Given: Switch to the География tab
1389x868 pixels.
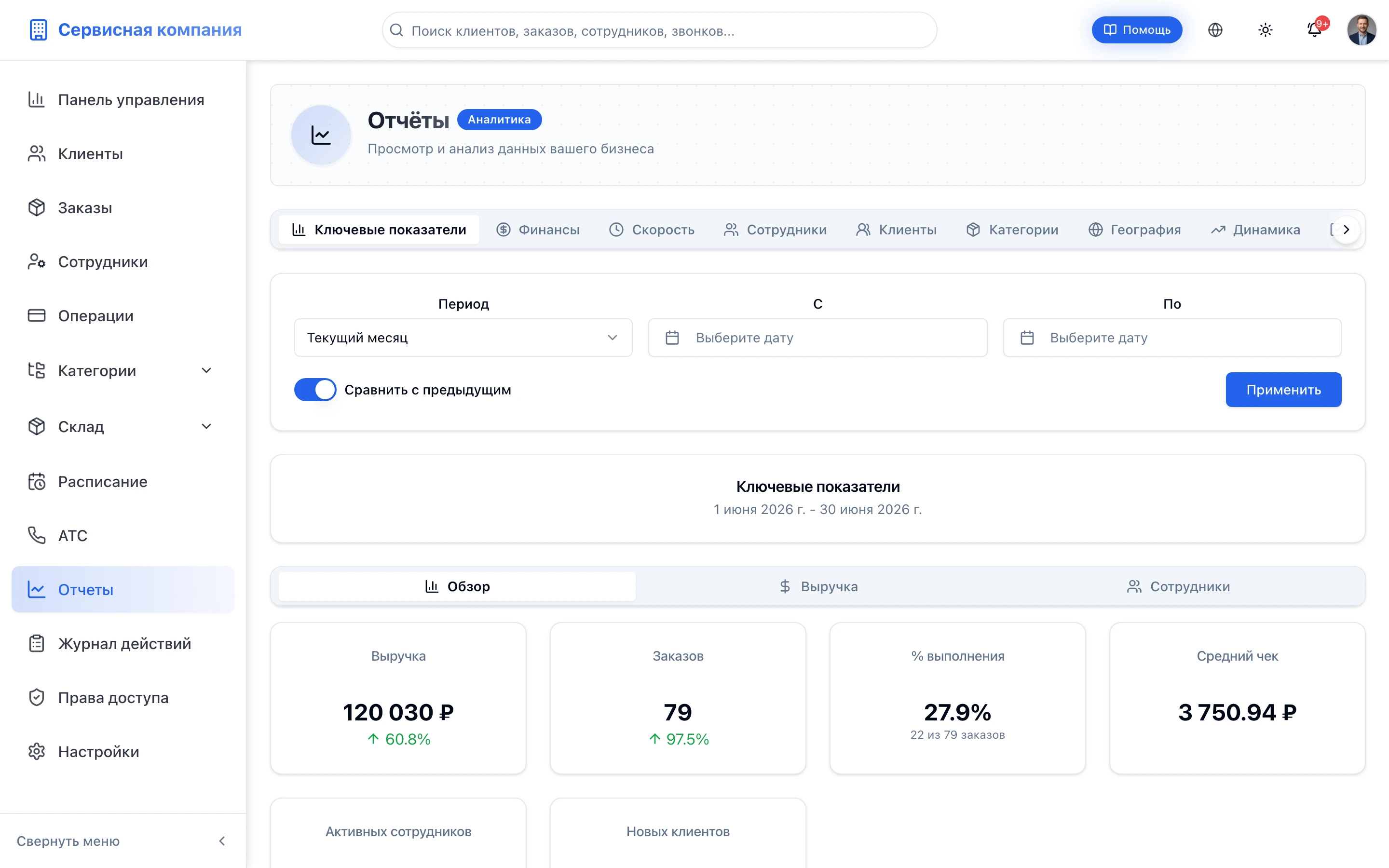Looking at the screenshot, I should pyautogui.click(x=1135, y=230).
